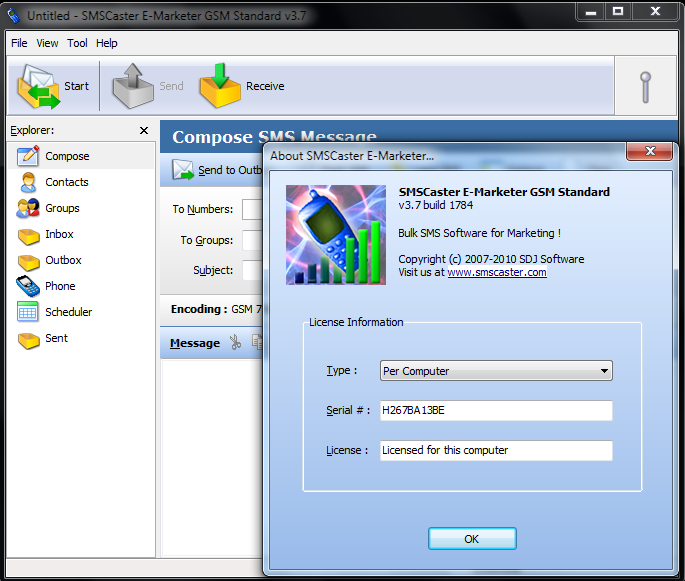Click the Serial # input field
The height and width of the screenshot is (581, 685).
[496, 410]
